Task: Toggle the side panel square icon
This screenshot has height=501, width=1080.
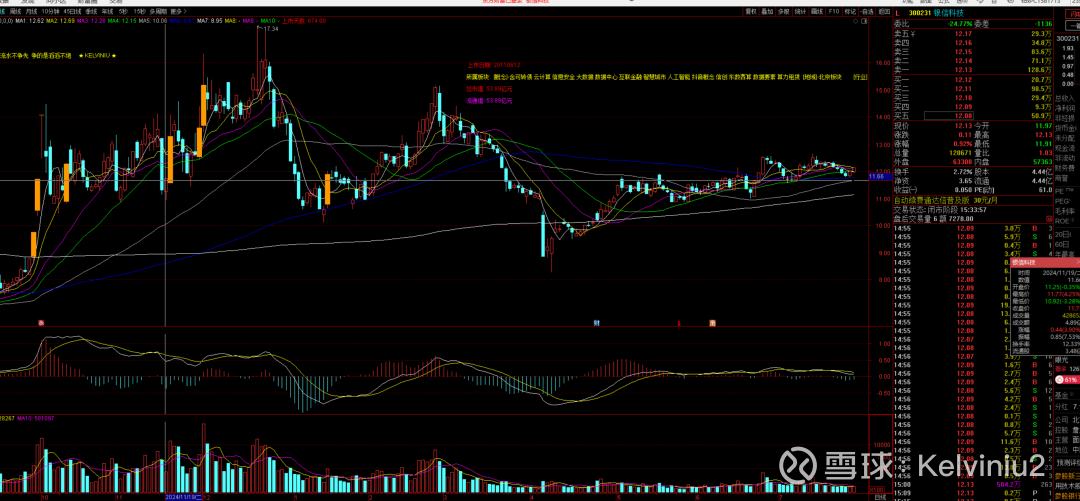Action: click(x=864, y=21)
